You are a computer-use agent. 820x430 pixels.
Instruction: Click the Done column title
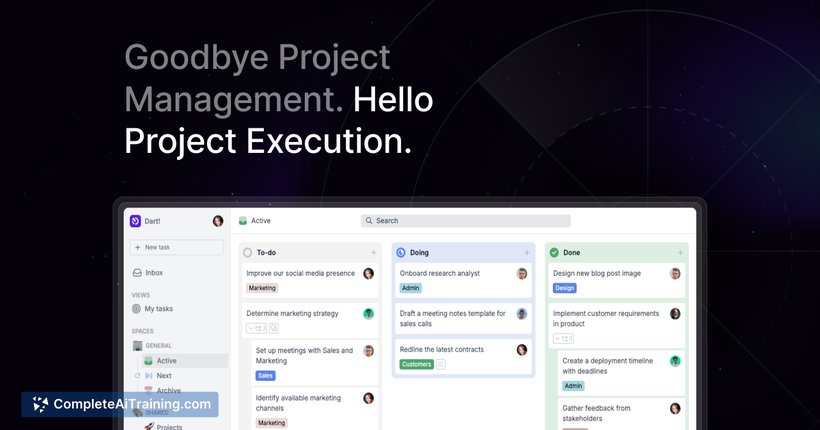pyautogui.click(x=572, y=253)
